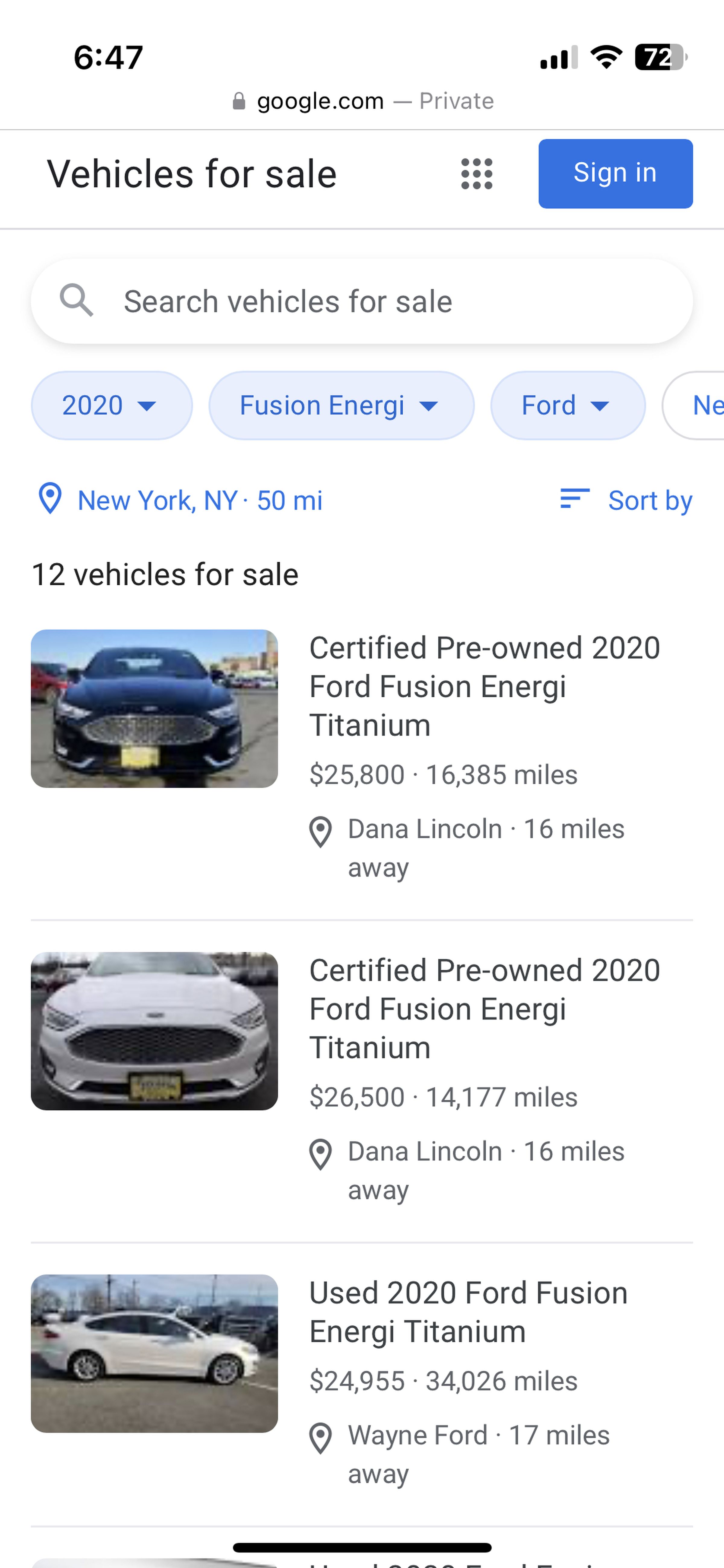
Task: Tap the Sort by label
Action: 650,500
